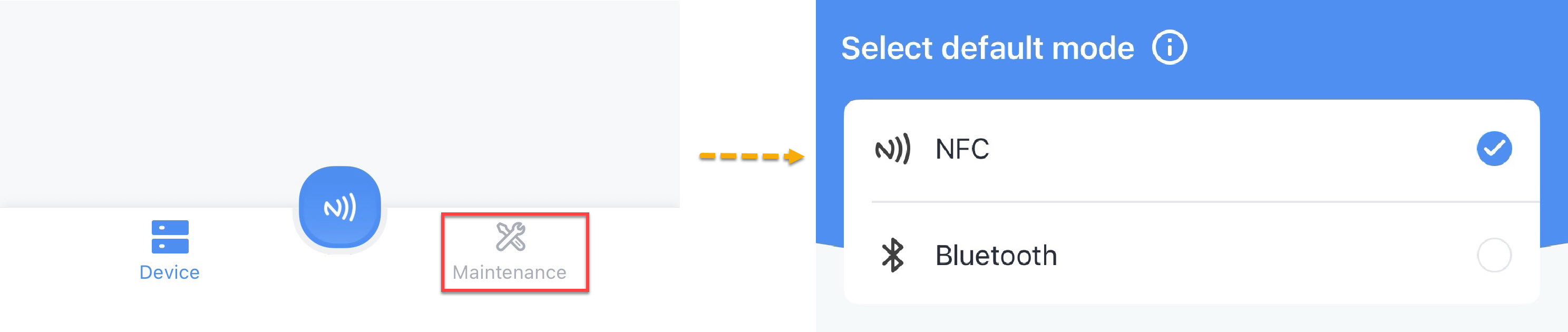Click the Select default mode heading
This screenshot has height=332, width=1568.
pyautogui.click(x=987, y=48)
